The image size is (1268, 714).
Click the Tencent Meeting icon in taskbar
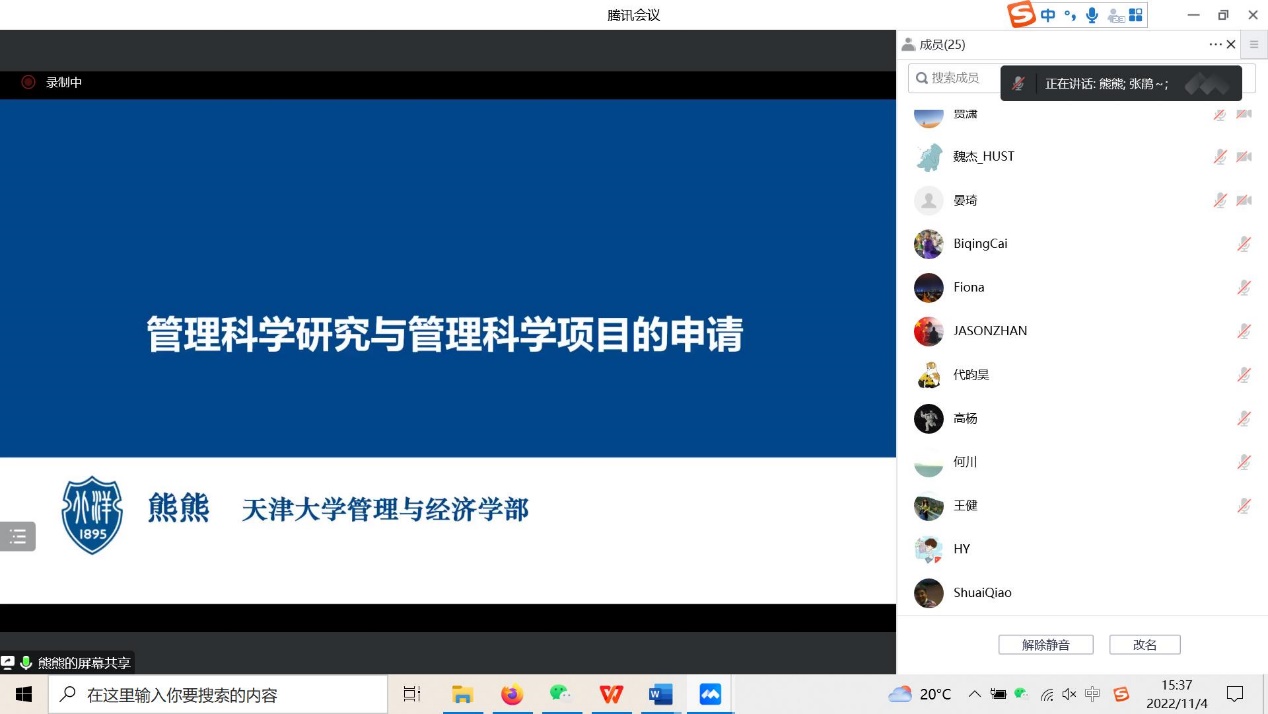click(710, 694)
